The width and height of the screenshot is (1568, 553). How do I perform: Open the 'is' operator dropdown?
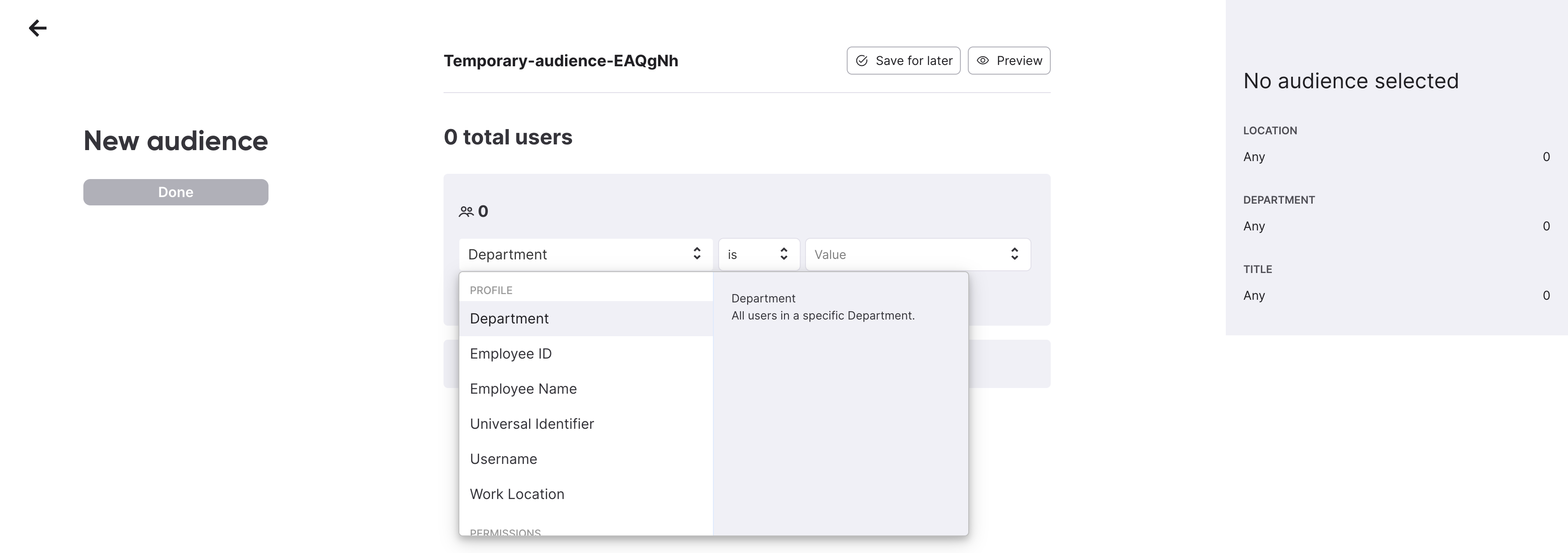click(759, 254)
